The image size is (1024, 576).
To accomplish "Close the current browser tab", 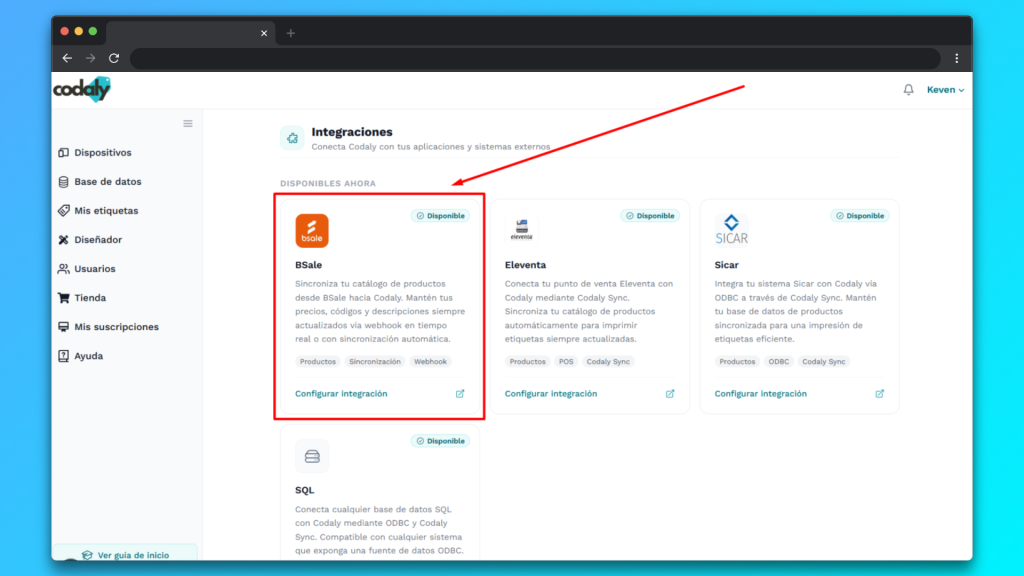I will click(264, 33).
